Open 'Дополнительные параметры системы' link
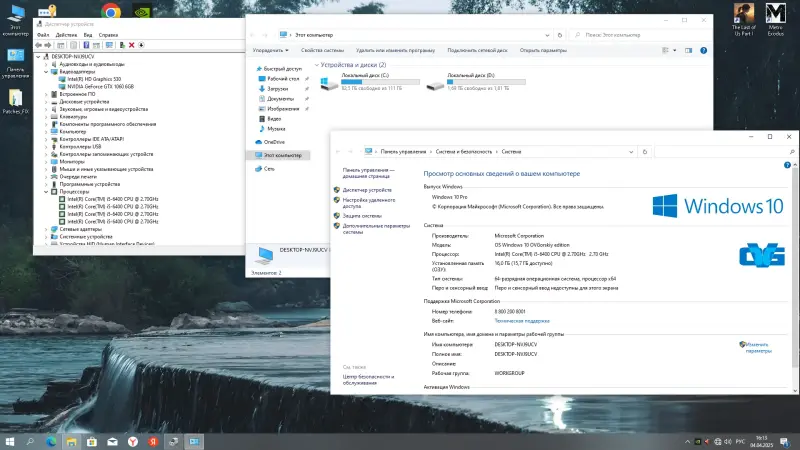 coord(376,229)
